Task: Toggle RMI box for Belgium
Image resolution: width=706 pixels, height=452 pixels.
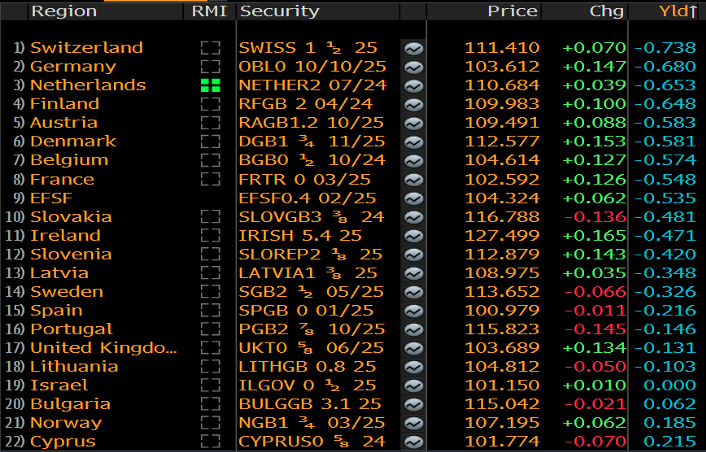Action: point(210,160)
